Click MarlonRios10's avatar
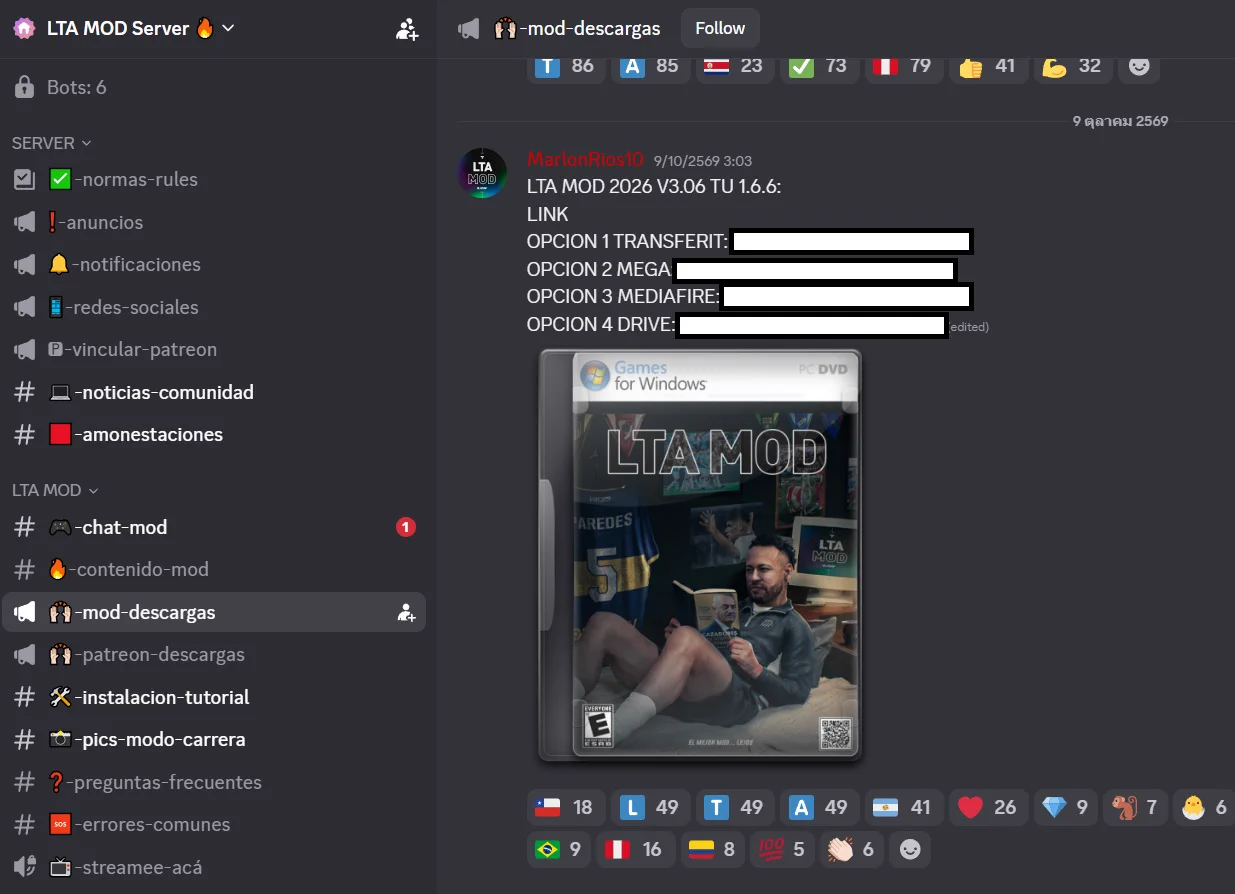 click(482, 172)
